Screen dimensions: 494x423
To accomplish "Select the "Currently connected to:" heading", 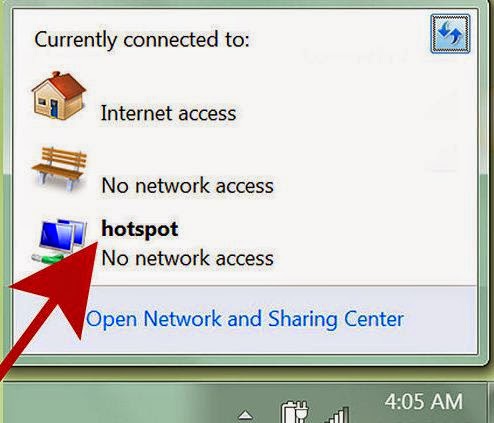I will [142, 39].
